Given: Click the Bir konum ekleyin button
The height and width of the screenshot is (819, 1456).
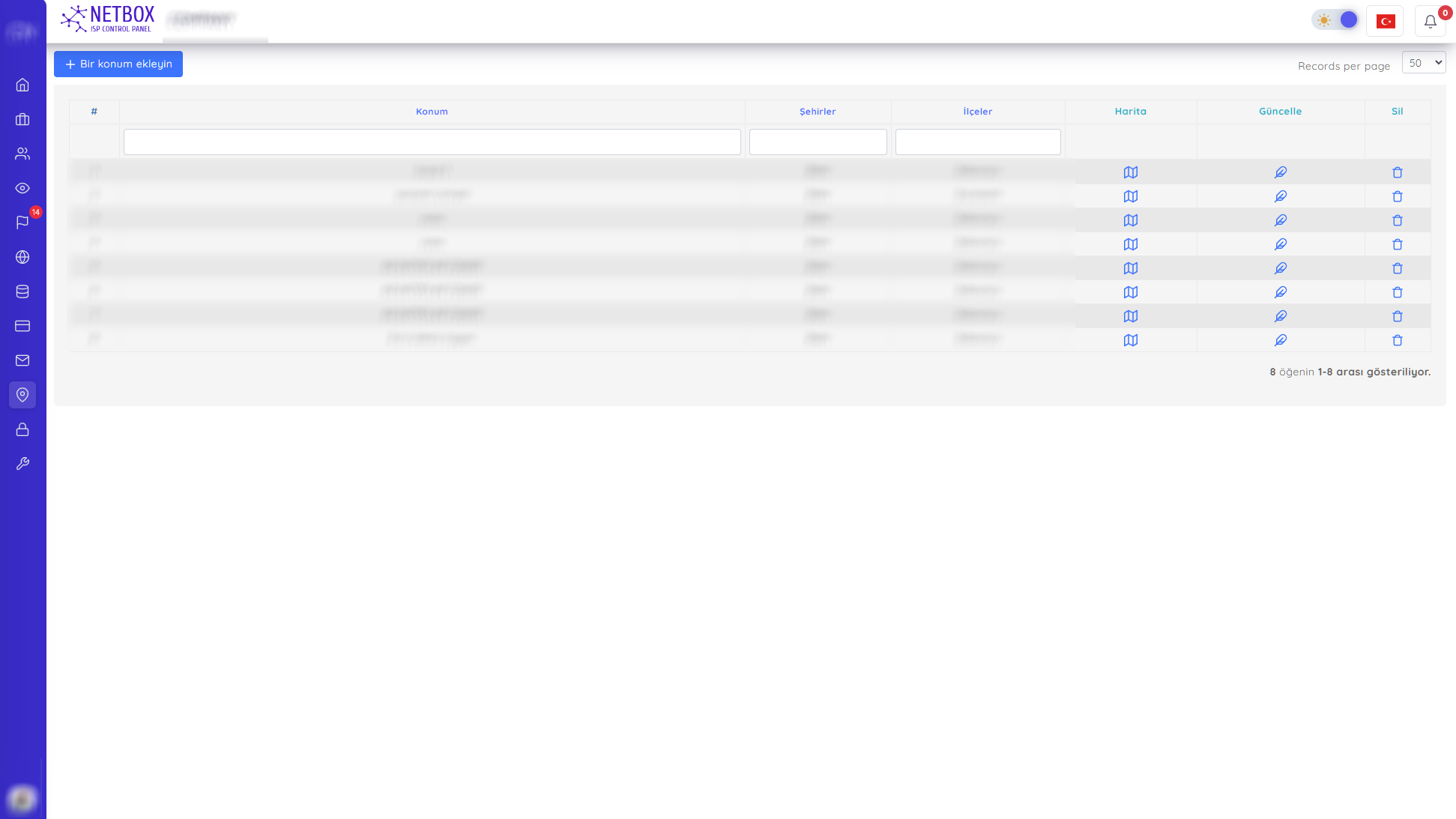Looking at the screenshot, I should [118, 64].
